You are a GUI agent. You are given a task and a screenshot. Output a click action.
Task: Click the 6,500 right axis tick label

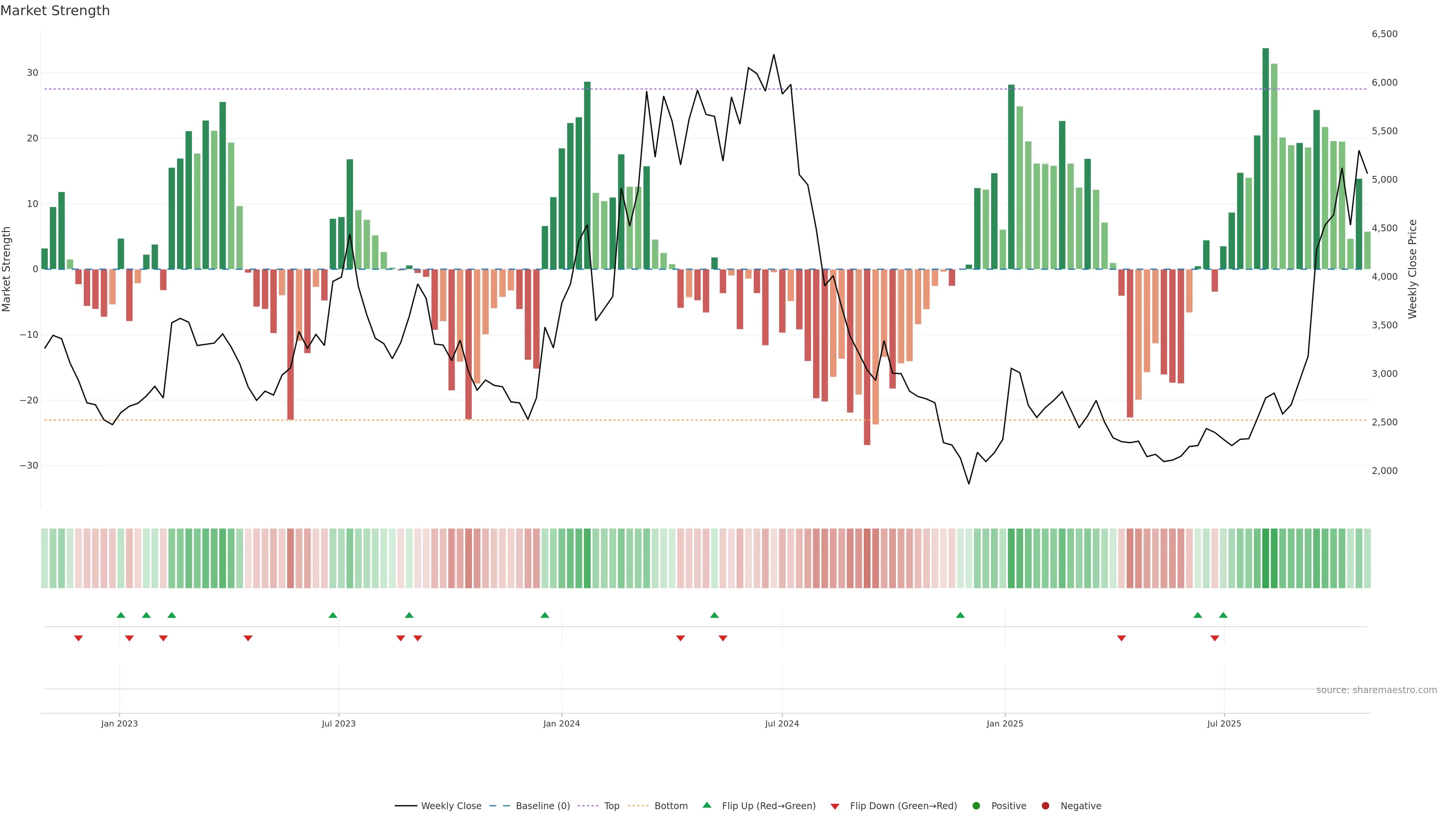[1384, 34]
